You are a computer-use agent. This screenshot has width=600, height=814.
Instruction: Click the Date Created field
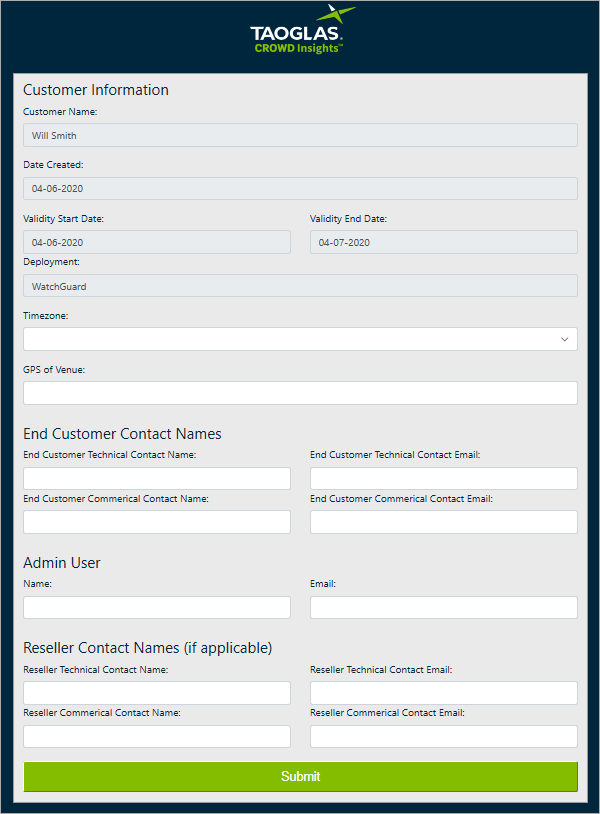[x=300, y=188]
